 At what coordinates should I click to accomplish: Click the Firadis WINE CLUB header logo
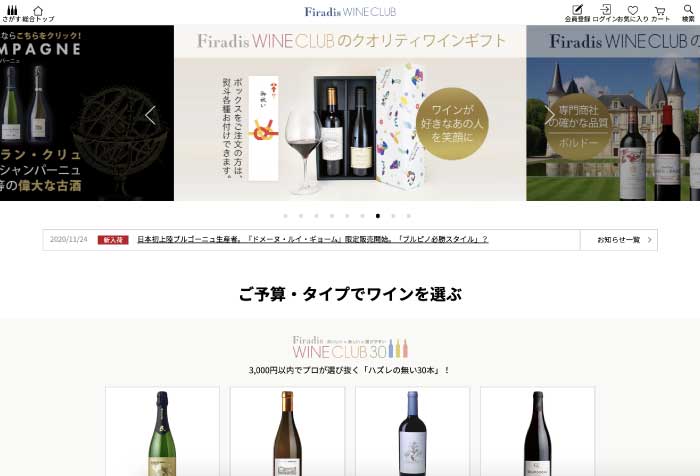point(350,12)
